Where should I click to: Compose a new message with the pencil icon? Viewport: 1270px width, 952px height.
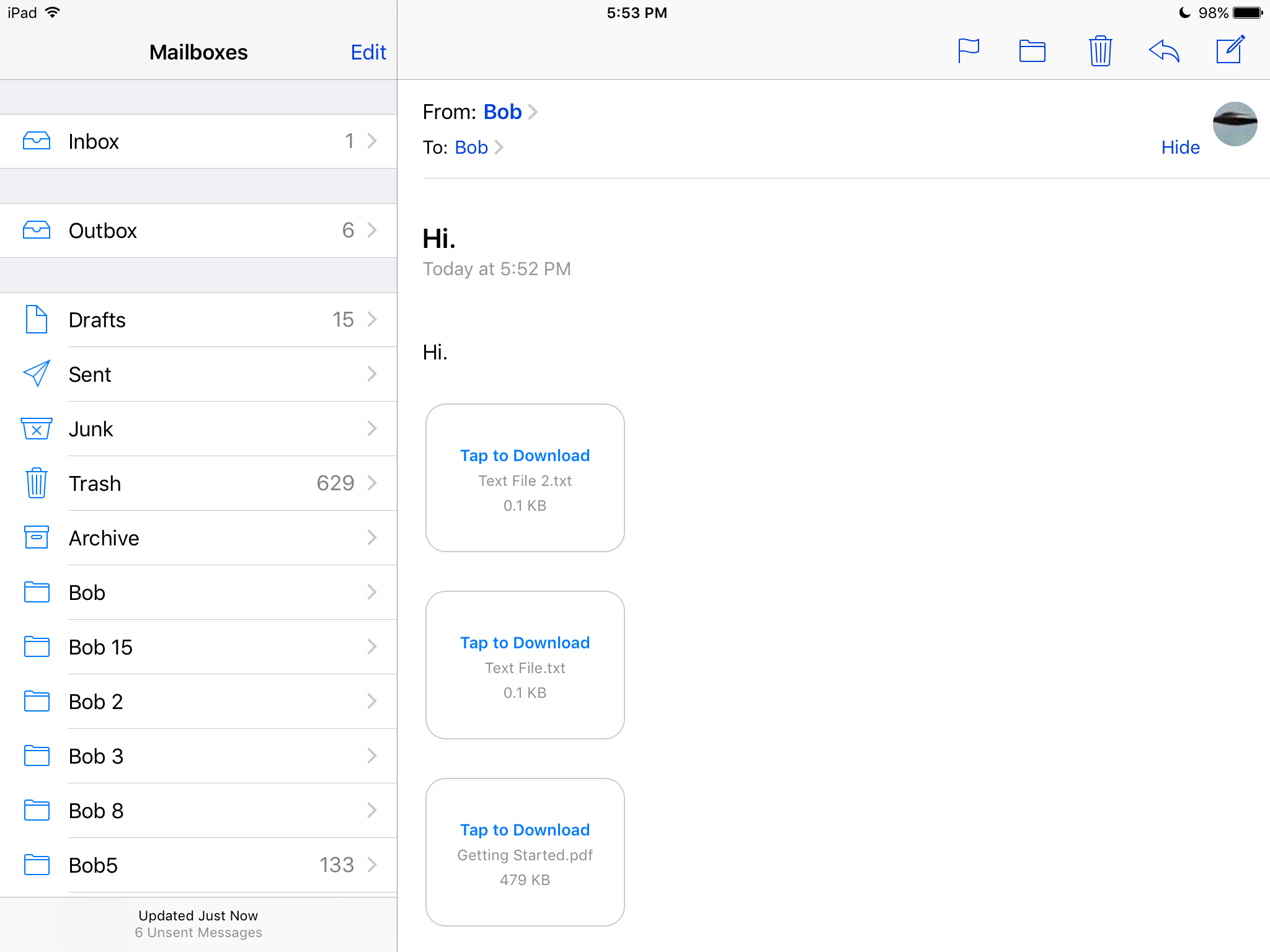[x=1230, y=50]
